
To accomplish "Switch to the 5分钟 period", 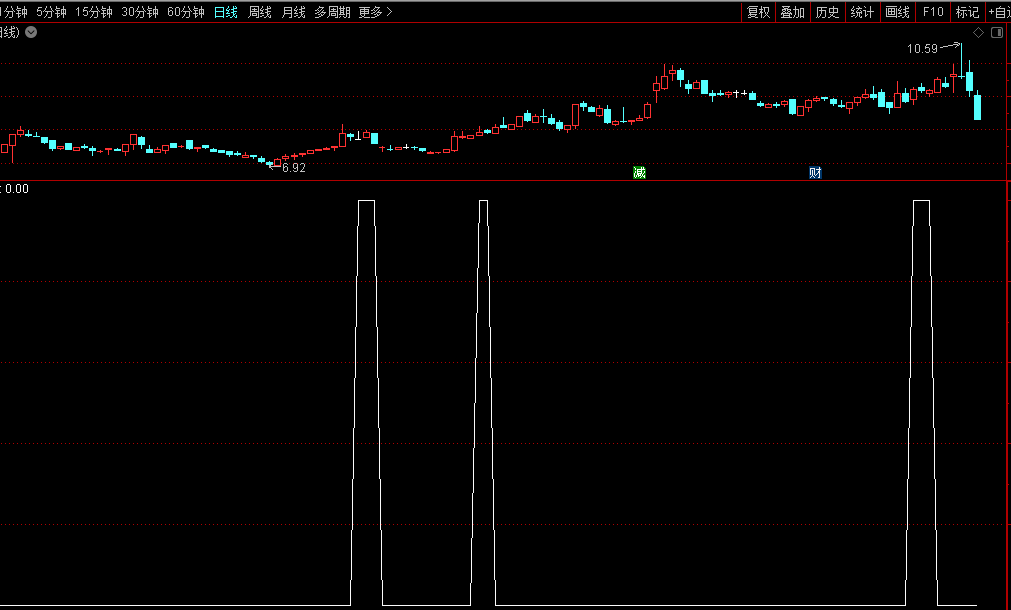I will [x=51, y=12].
